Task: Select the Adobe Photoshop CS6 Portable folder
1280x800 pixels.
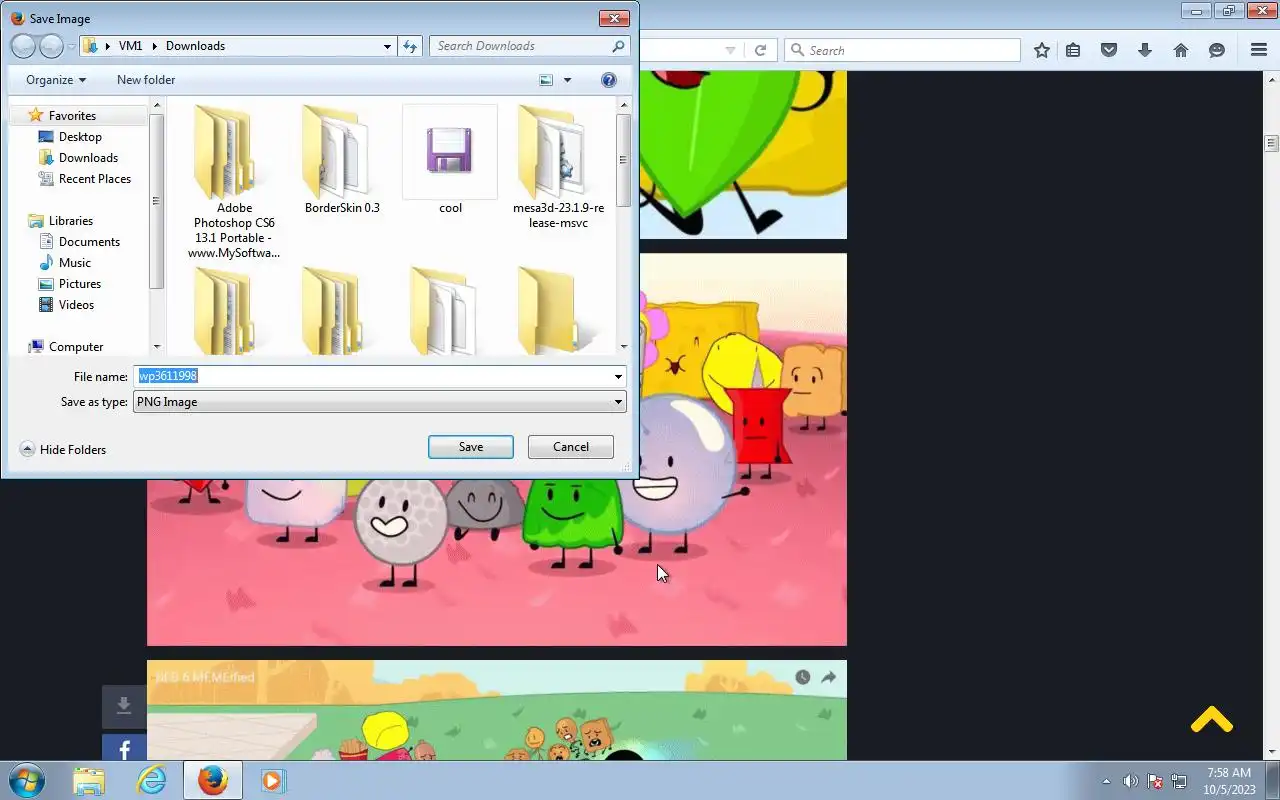Action: tap(234, 181)
